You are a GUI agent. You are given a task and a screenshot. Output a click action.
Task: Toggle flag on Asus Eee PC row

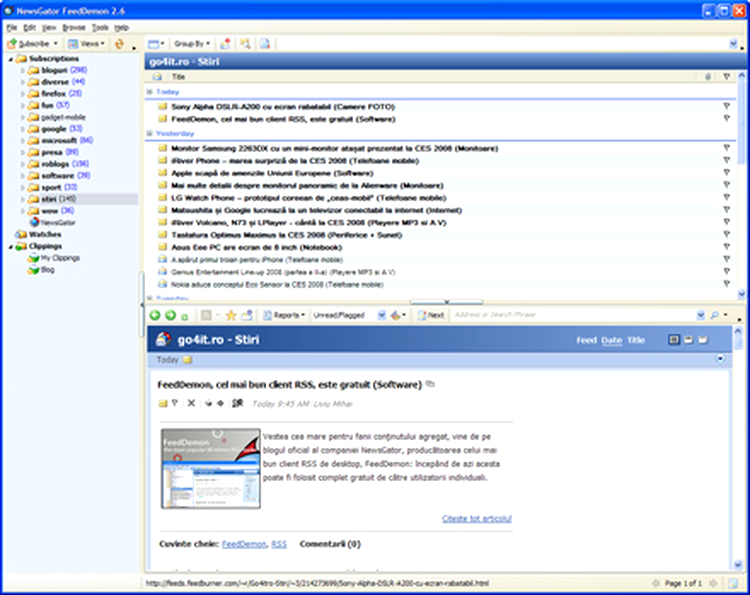[727, 247]
